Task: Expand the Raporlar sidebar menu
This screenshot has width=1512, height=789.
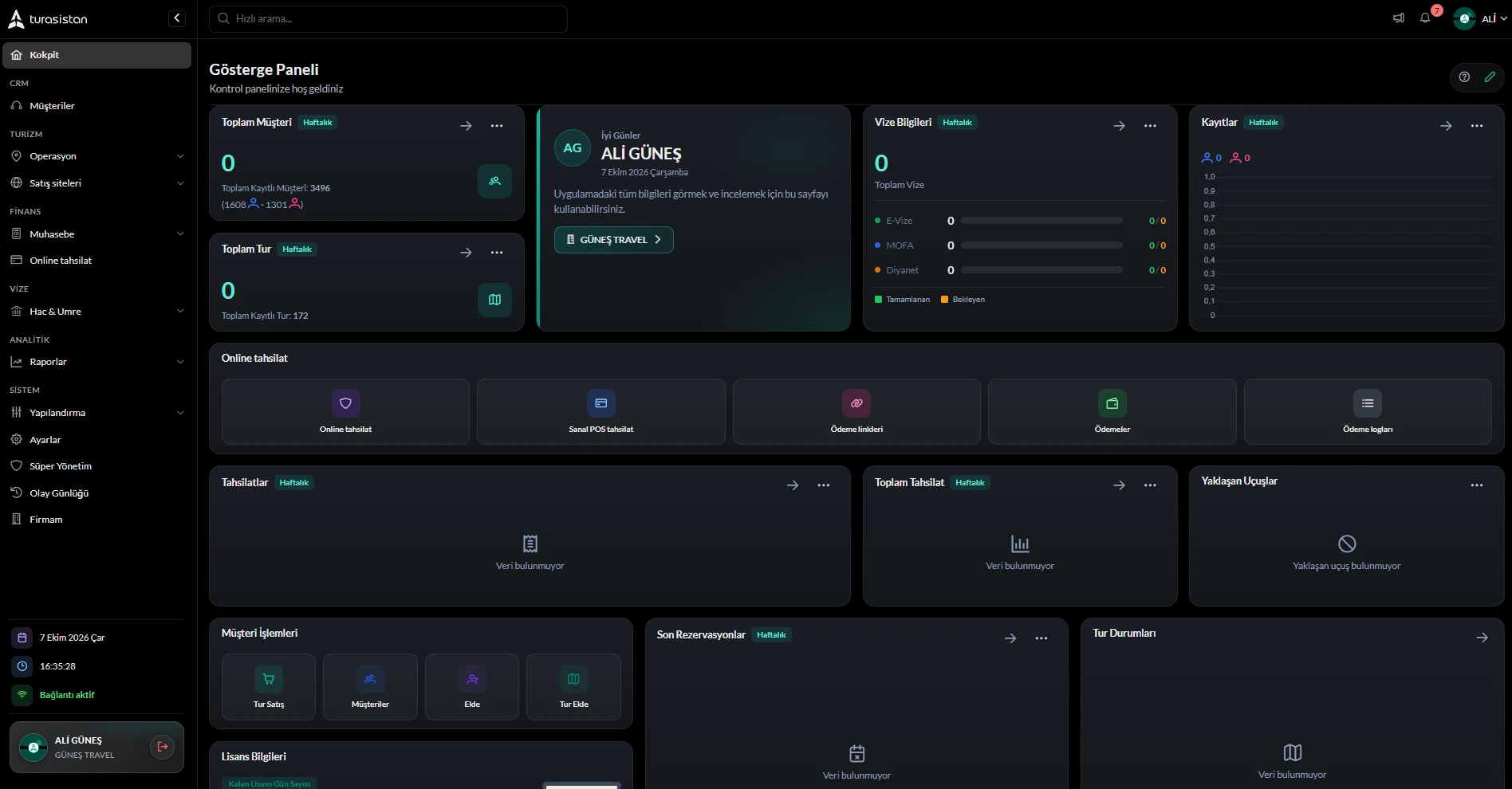Action: click(96, 362)
